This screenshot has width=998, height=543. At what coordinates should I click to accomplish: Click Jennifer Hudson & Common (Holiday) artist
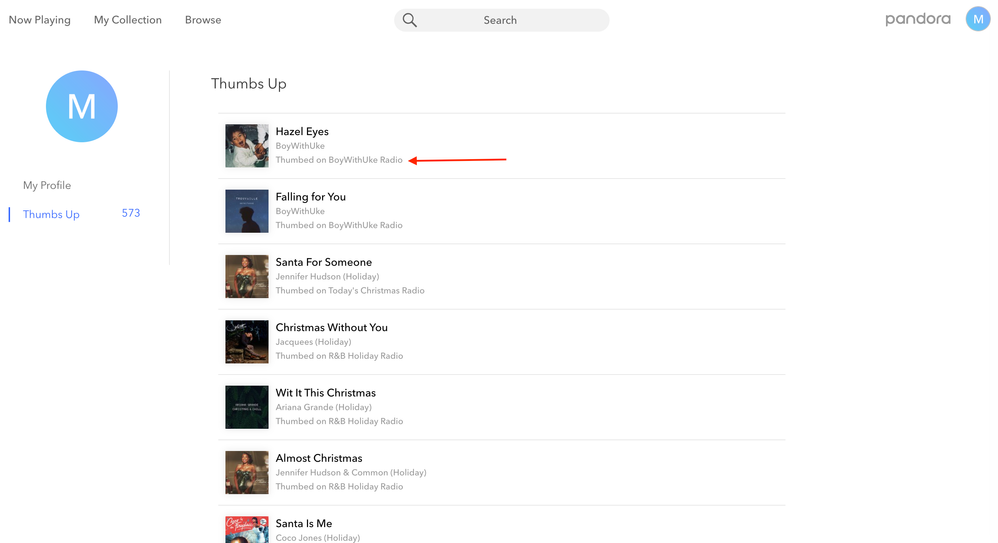click(351, 472)
